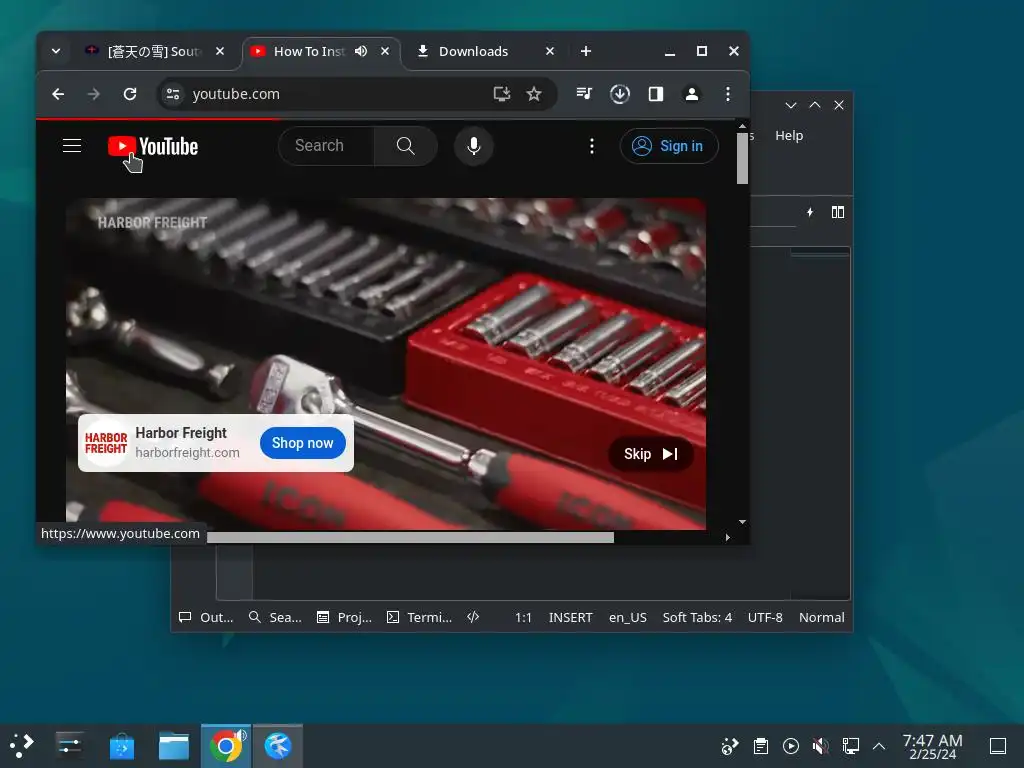Click the 1:1 cursor position indicator

click(523, 617)
